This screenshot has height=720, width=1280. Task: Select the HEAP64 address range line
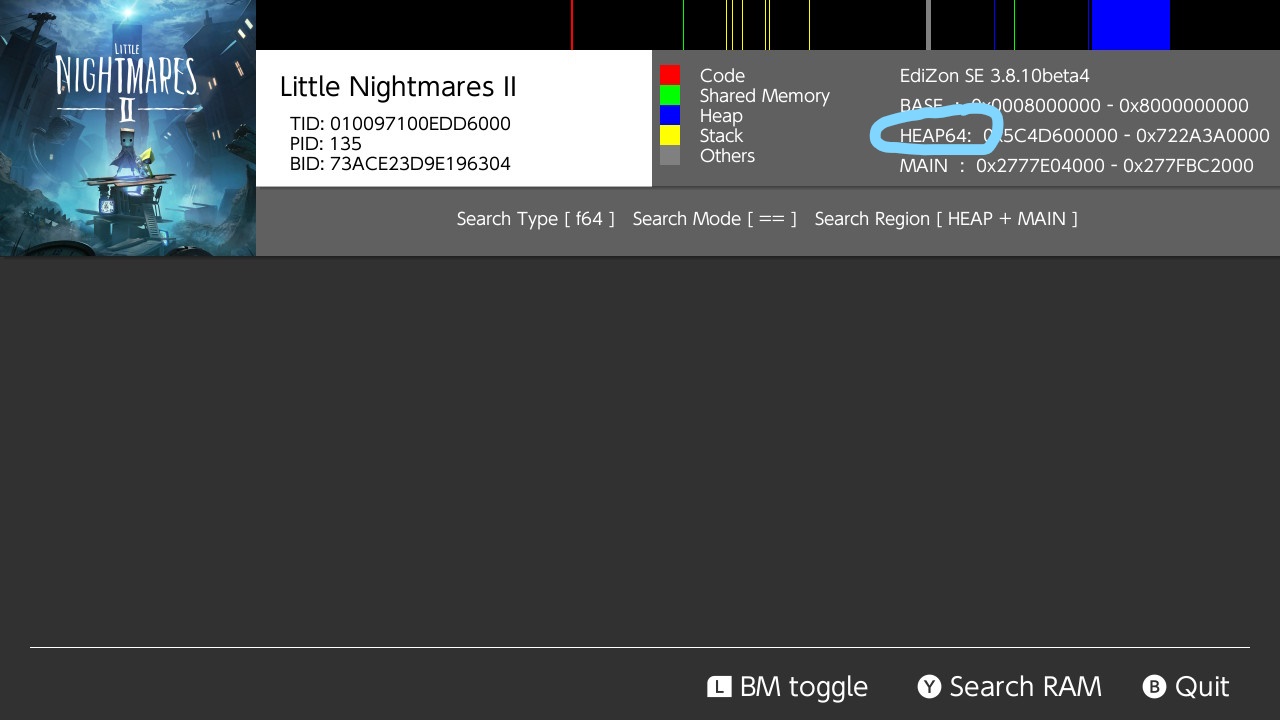point(1085,136)
